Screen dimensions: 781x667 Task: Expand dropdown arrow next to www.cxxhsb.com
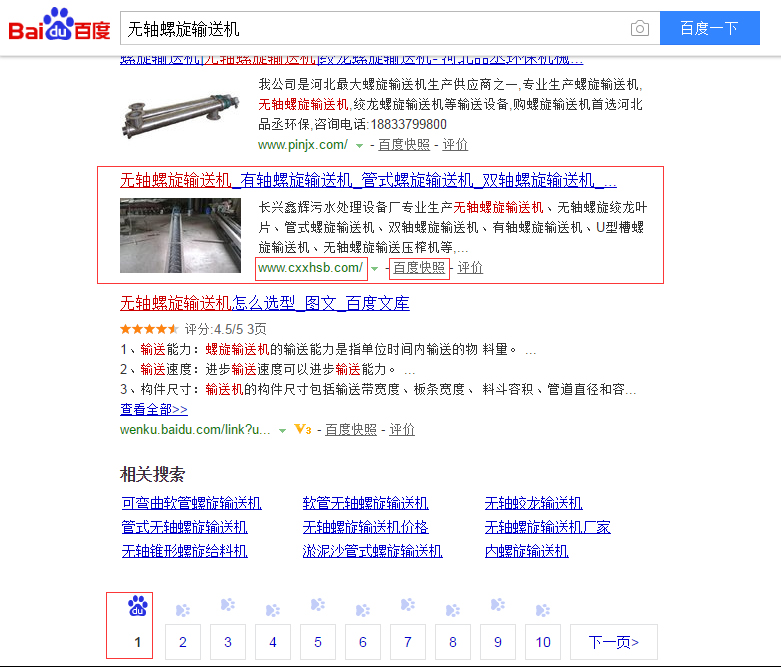[375, 269]
